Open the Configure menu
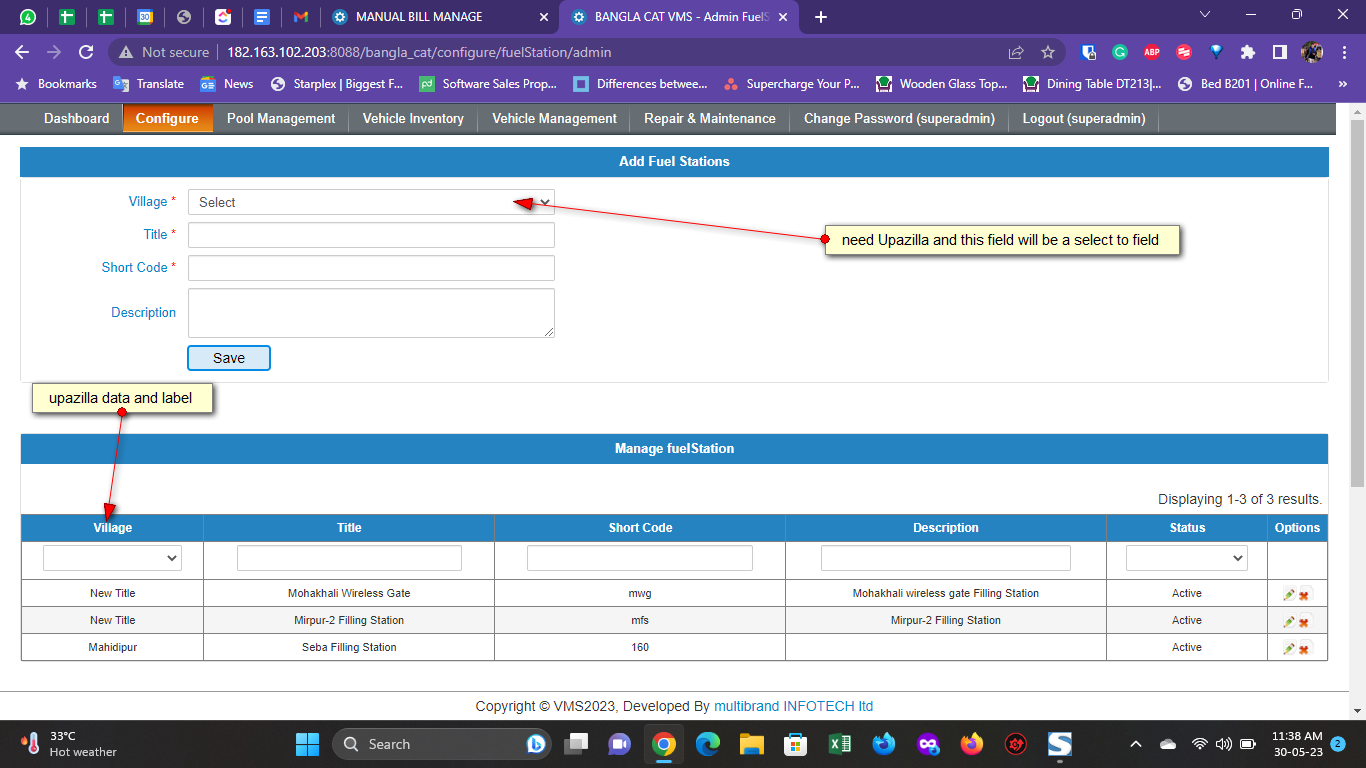This screenshot has width=1366, height=768. point(167,118)
